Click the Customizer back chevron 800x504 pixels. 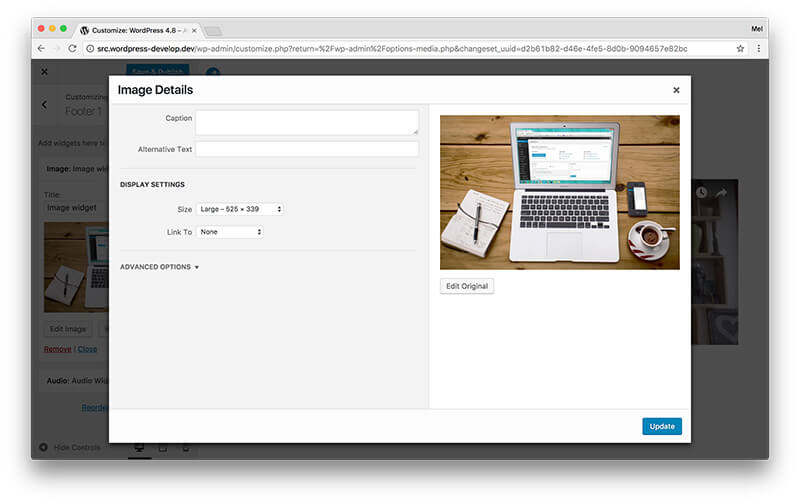(x=44, y=105)
